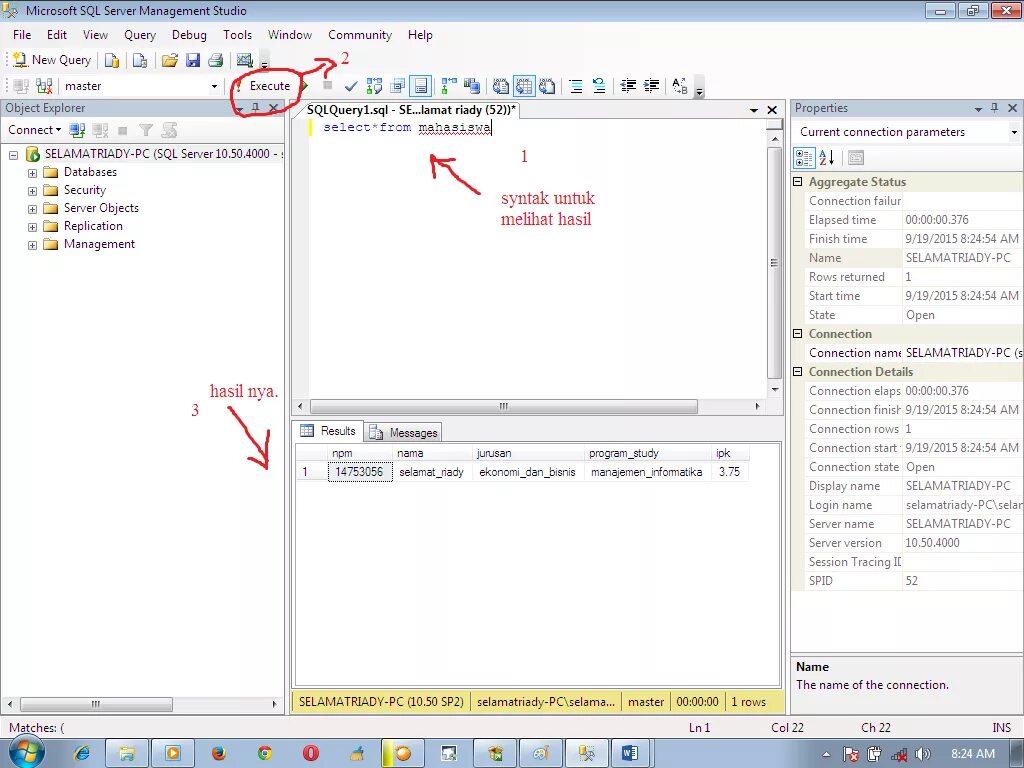
Task: Open Activity Monitor from the standard toolbar
Action: (x=245, y=60)
